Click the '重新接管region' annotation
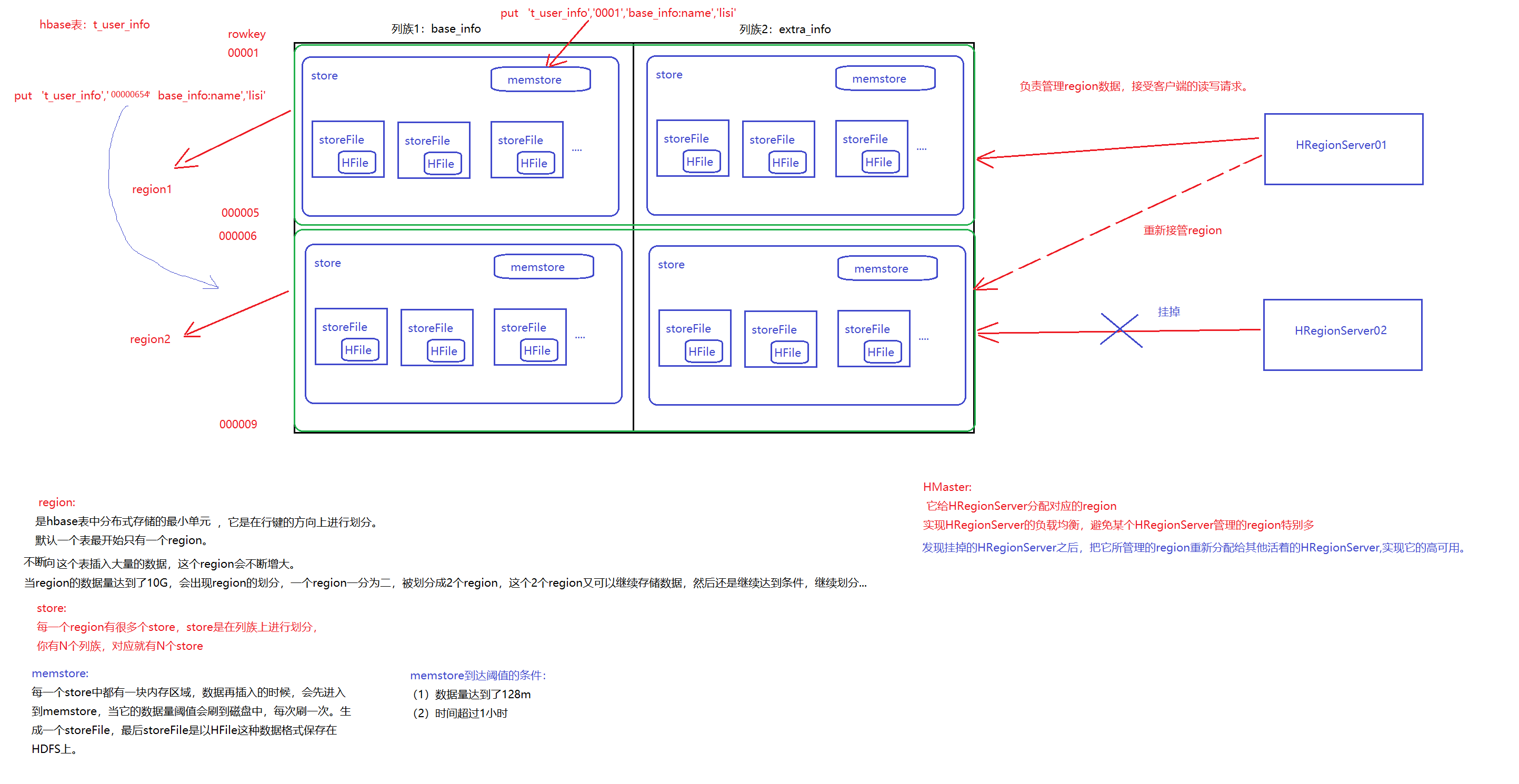This screenshot has width=1519, height=784. point(1182,230)
